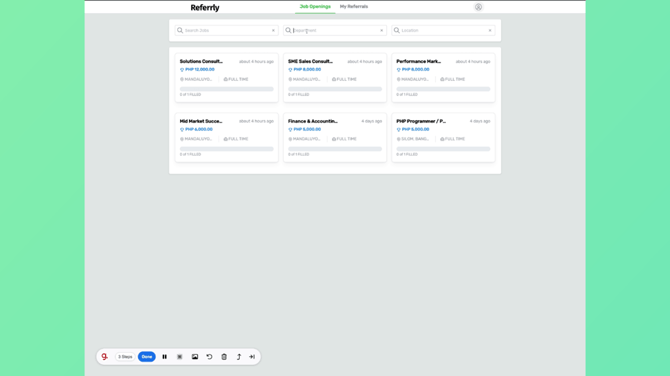Image resolution: width=670 pixels, height=376 pixels.
Task: Click the undo arrow icon in the toolbar
Action: [209, 357]
